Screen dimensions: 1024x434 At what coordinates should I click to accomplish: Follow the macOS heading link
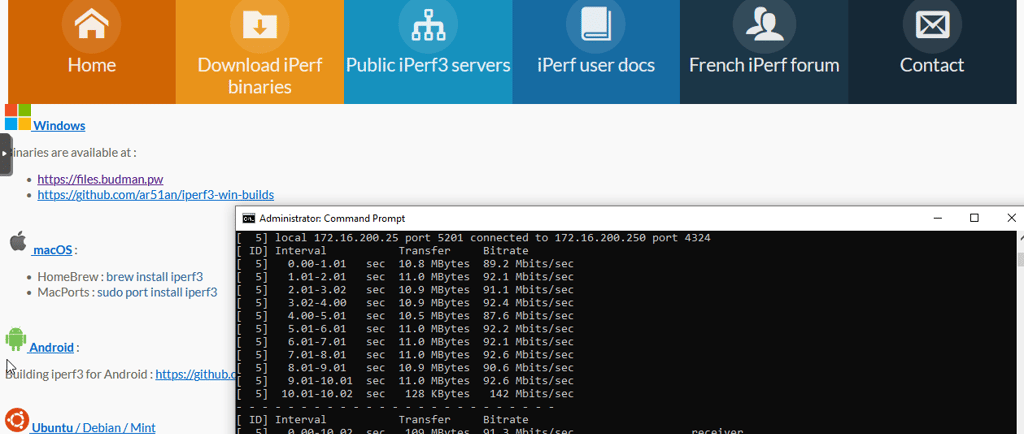[52, 249]
